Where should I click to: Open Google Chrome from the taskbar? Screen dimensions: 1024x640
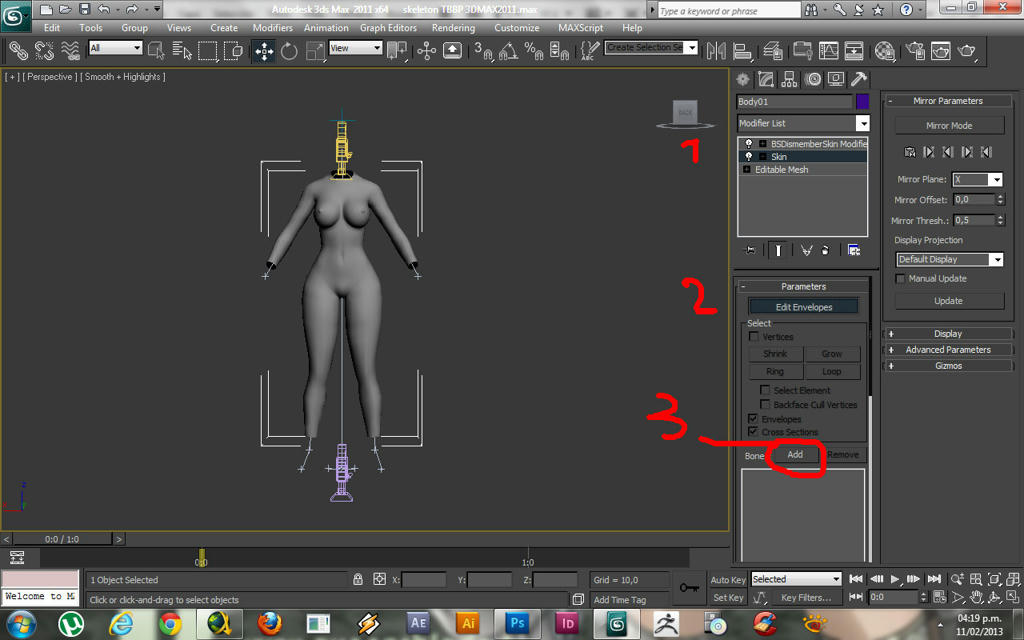[170, 624]
